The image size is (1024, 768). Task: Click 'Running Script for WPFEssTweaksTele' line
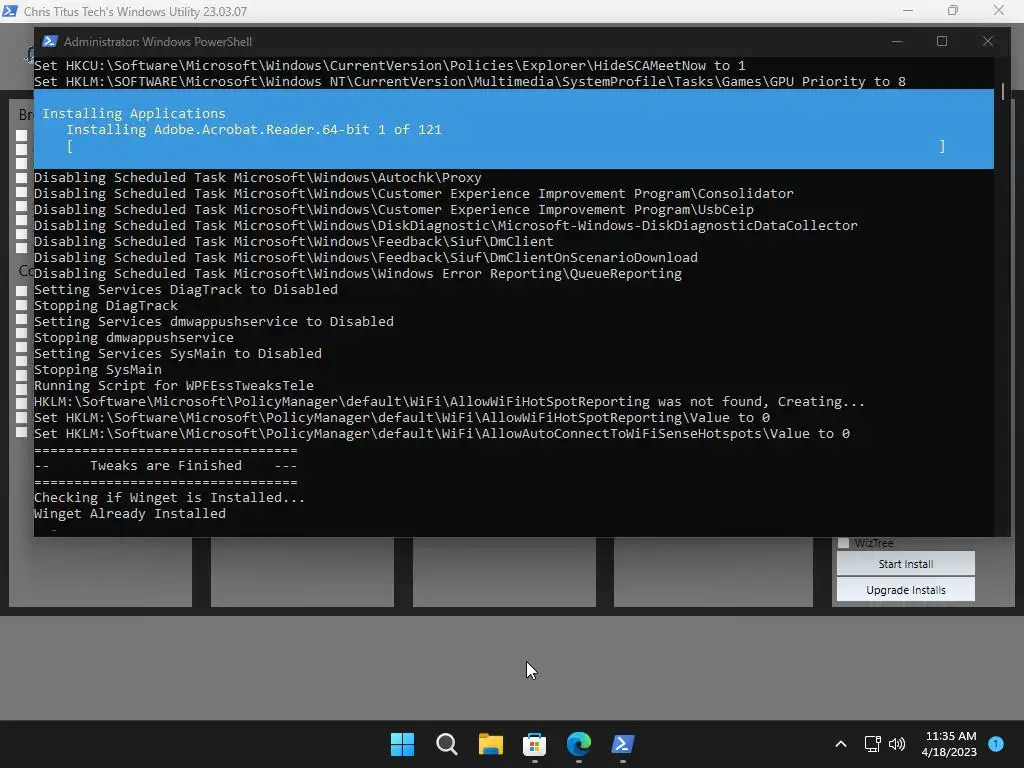point(174,385)
